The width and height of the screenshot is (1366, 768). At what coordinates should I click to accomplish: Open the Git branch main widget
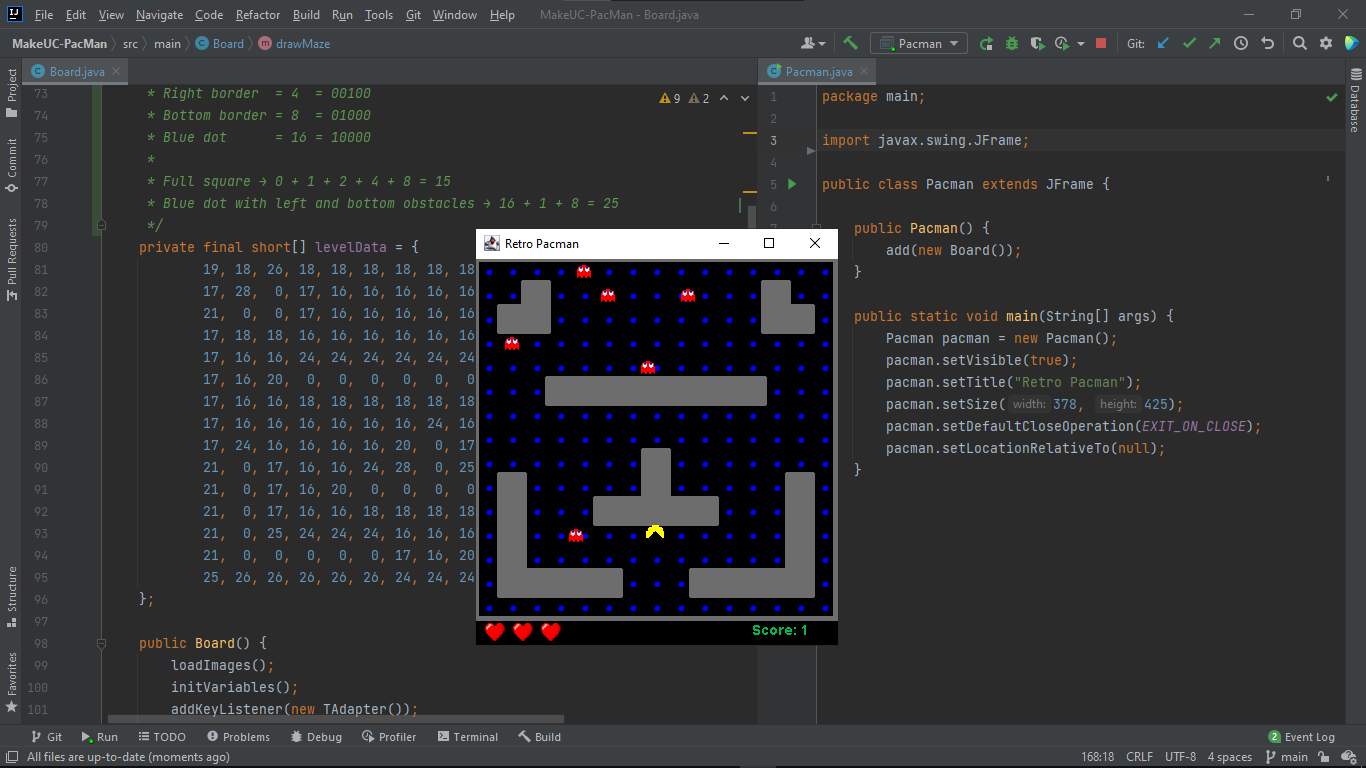click(1286, 757)
